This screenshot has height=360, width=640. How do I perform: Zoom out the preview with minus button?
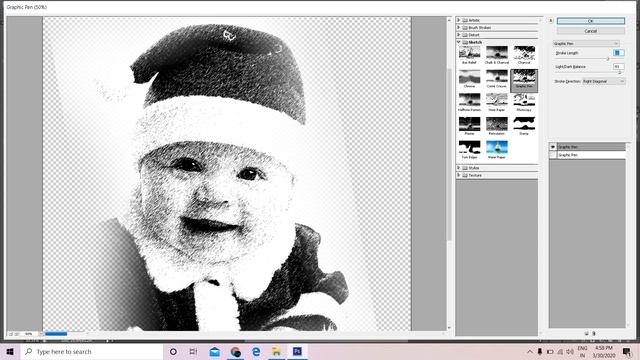[x=11, y=334]
